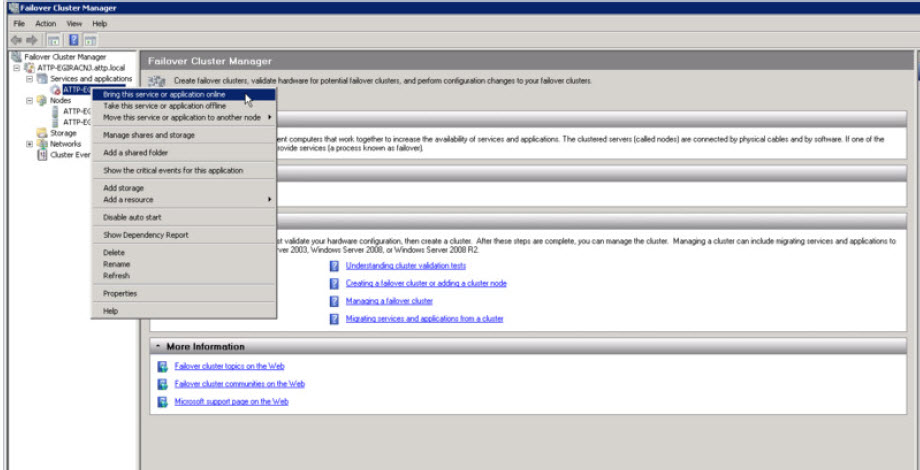This screenshot has height=470, width=920.
Task: Choose Delete in the context menu
Action: (x=183, y=252)
